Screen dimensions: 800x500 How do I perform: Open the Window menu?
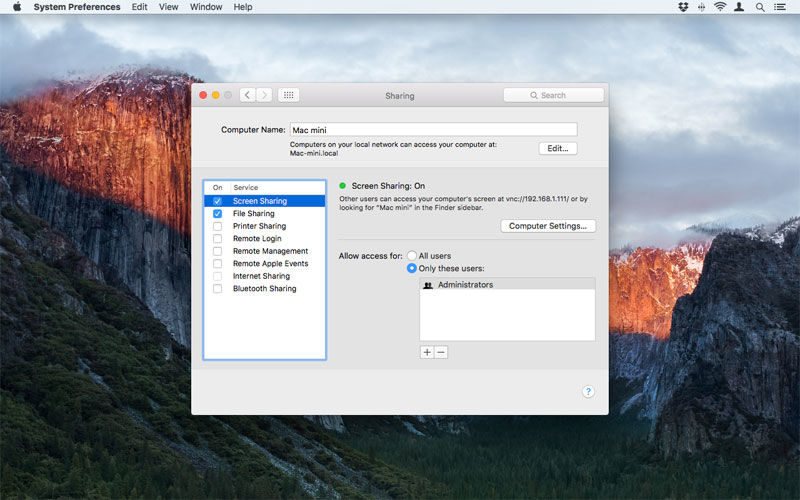point(206,7)
